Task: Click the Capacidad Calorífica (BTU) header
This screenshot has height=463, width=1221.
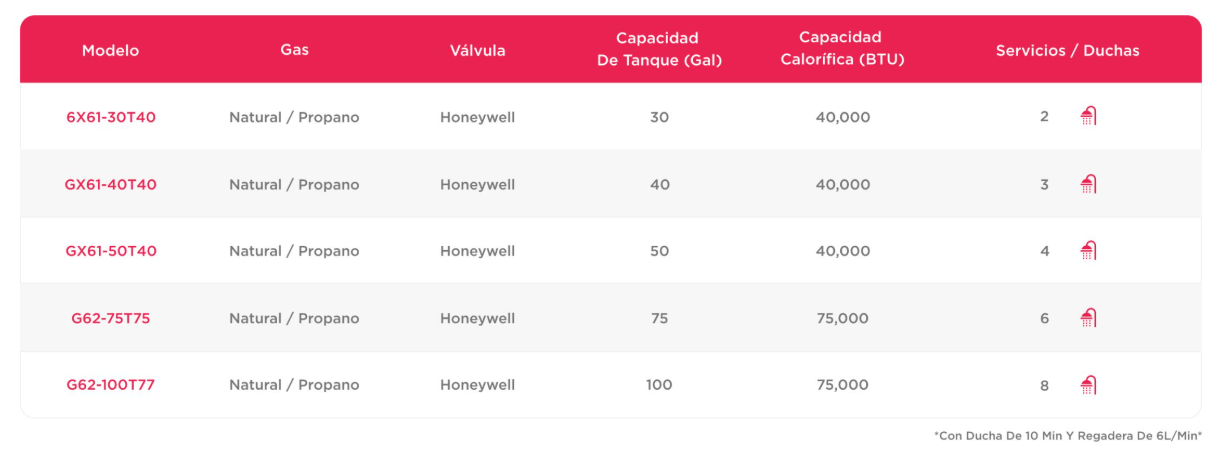Action: (x=840, y=49)
